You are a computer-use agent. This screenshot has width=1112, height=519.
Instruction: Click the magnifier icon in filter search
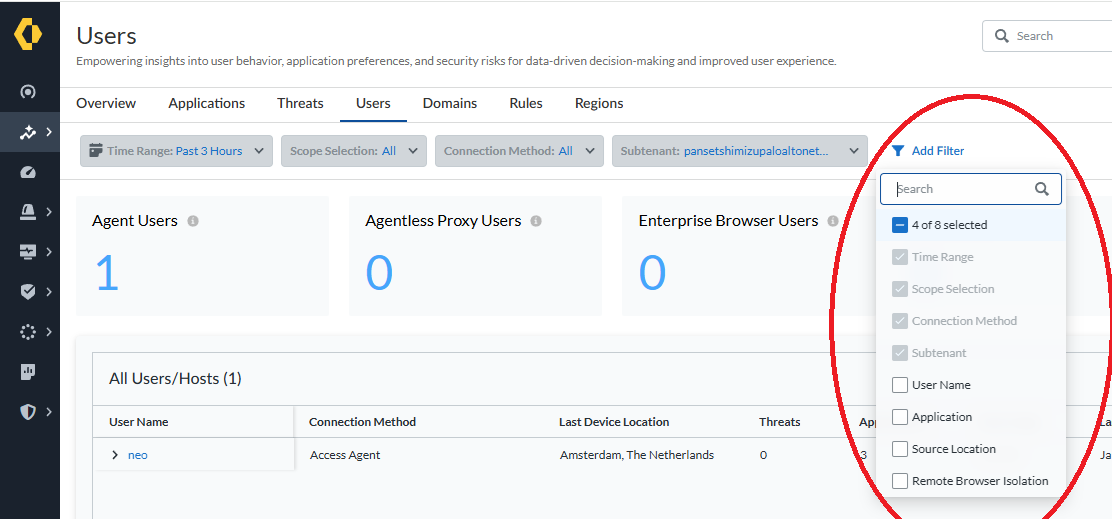(1042, 189)
